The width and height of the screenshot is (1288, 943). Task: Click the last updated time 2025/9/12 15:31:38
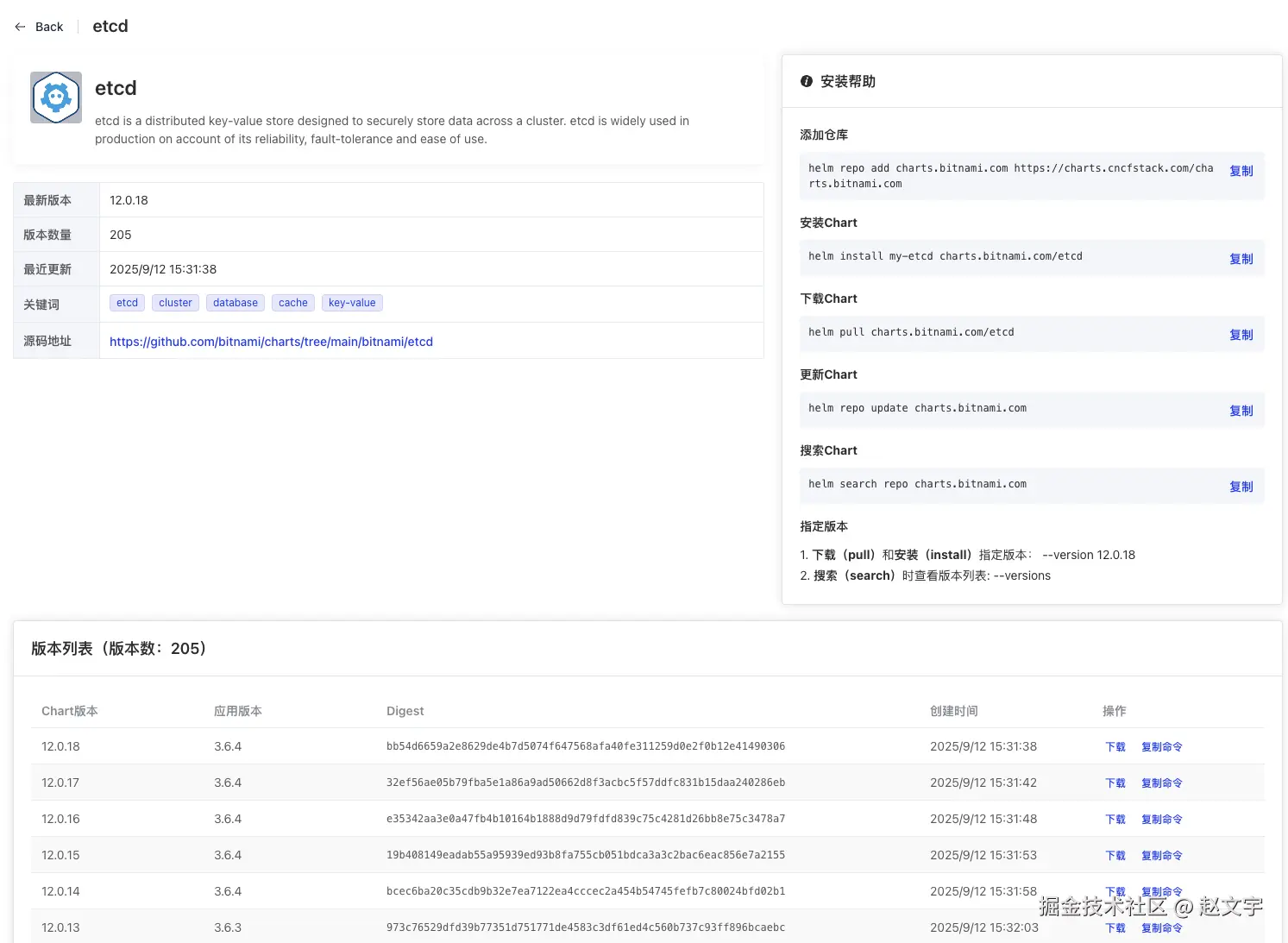pyautogui.click(x=163, y=269)
